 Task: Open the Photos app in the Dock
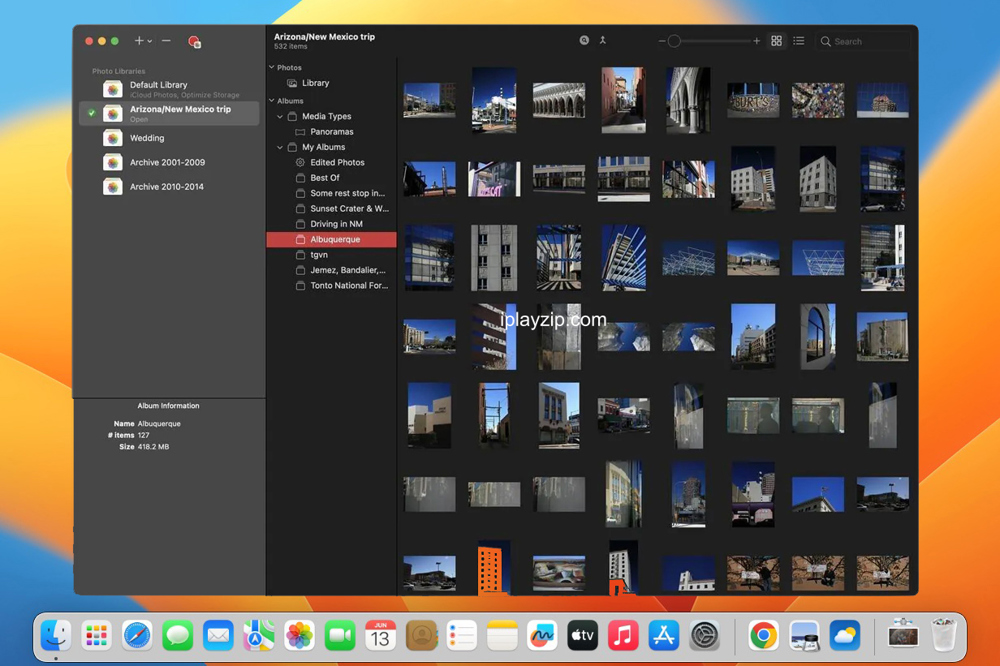click(x=299, y=635)
